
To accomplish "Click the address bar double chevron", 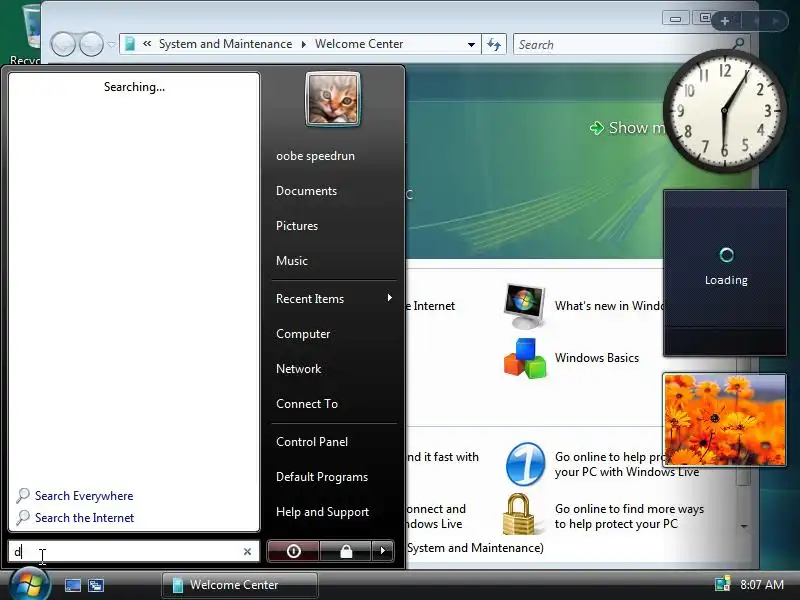I will (x=147, y=44).
